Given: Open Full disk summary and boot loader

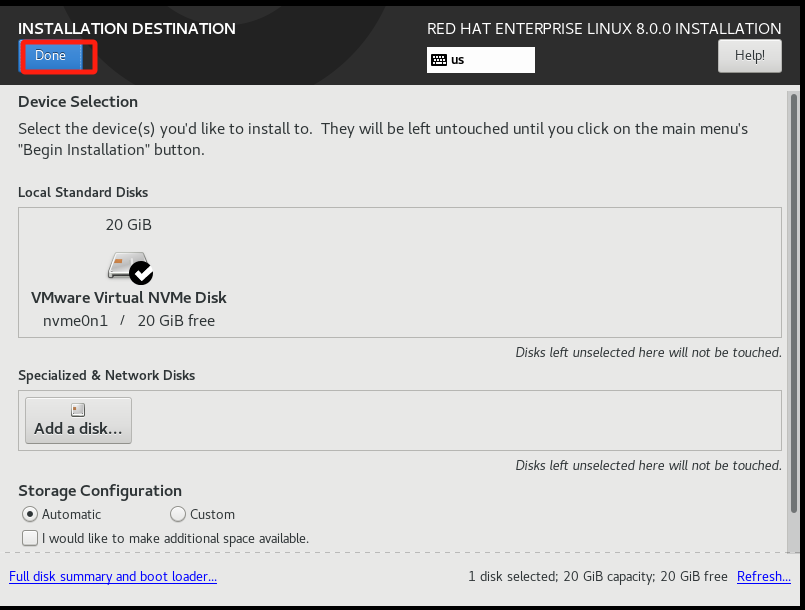Looking at the screenshot, I should (x=113, y=576).
